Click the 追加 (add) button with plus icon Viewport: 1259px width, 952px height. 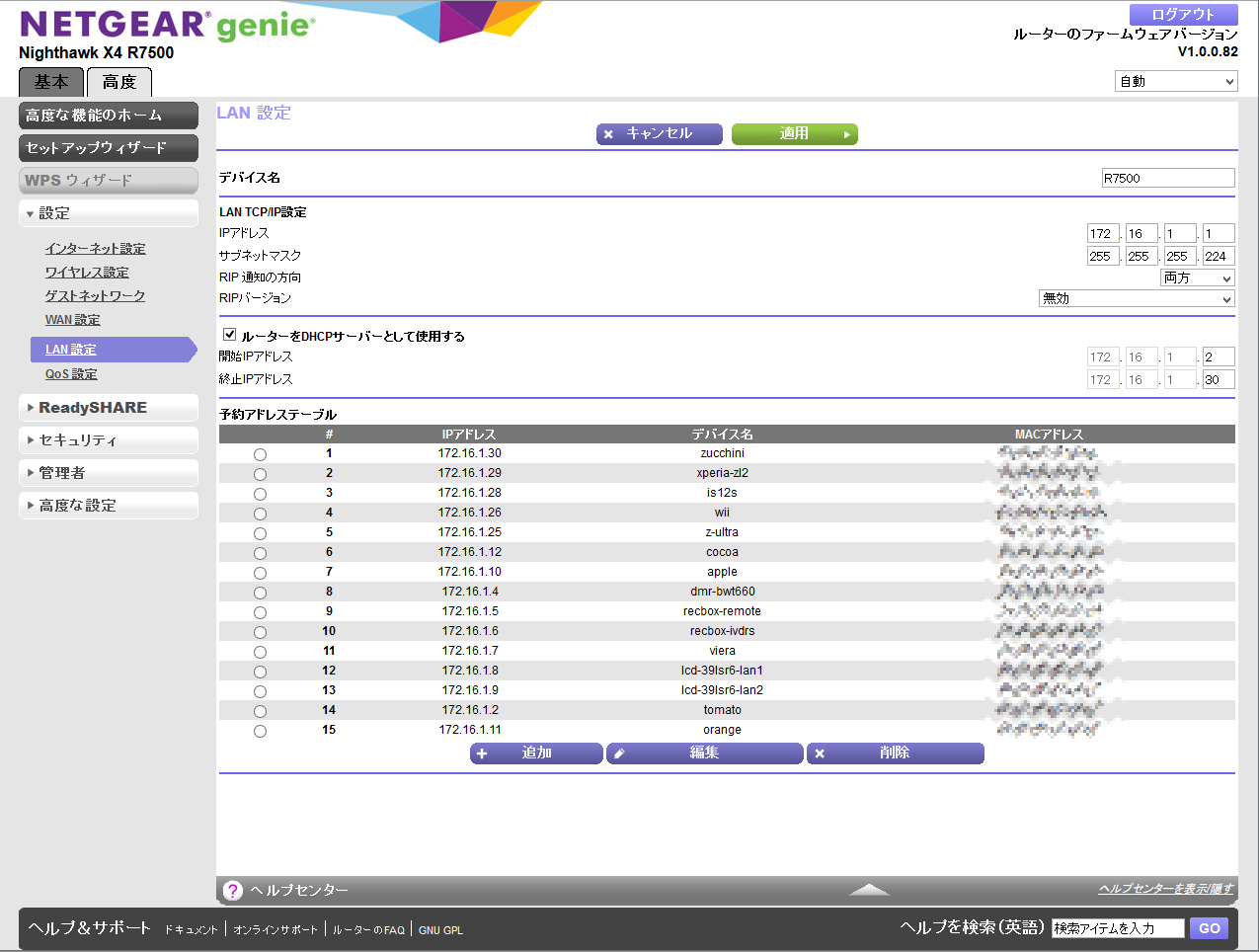(536, 754)
